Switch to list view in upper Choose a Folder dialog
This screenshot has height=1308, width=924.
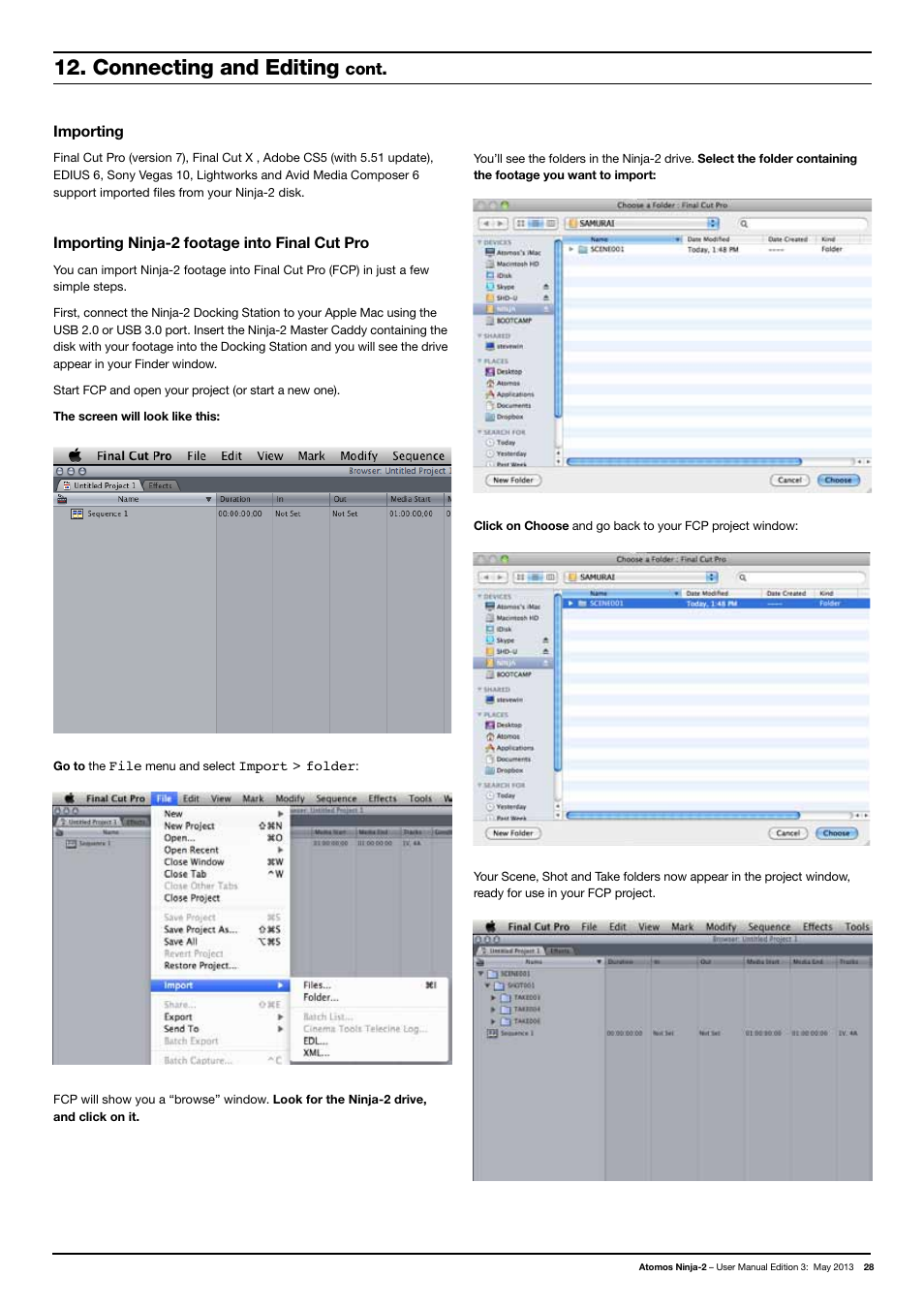536,223
